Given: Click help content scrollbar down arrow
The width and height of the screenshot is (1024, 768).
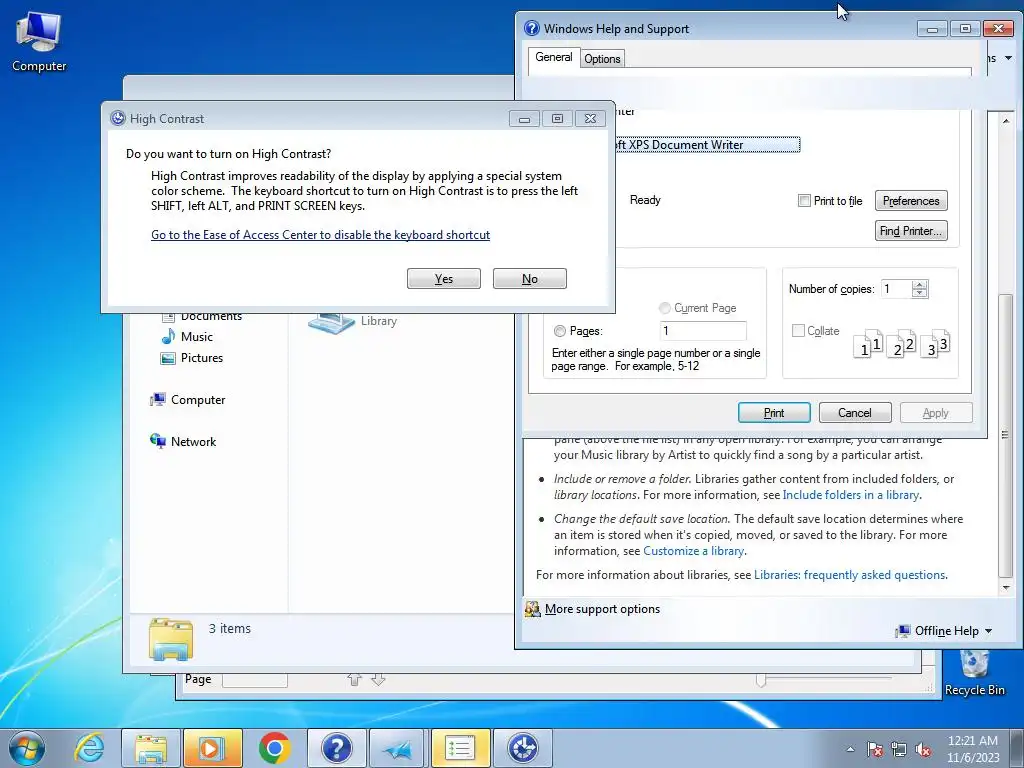Looking at the screenshot, I should pyautogui.click(x=1006, y=588).
